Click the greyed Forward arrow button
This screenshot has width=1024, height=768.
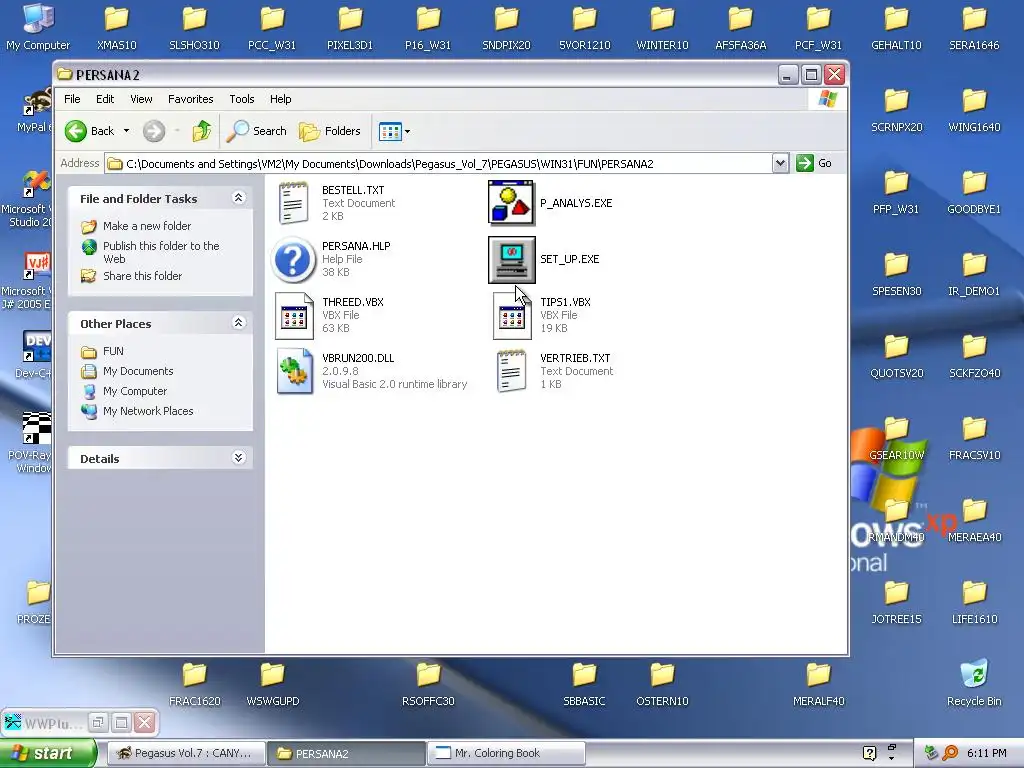[154, 131]
